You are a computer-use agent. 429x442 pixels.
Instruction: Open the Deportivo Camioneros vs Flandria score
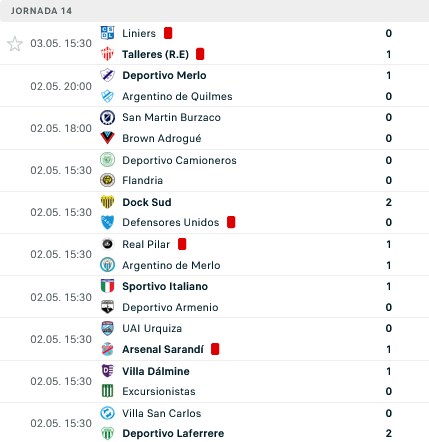pos(389,170)
